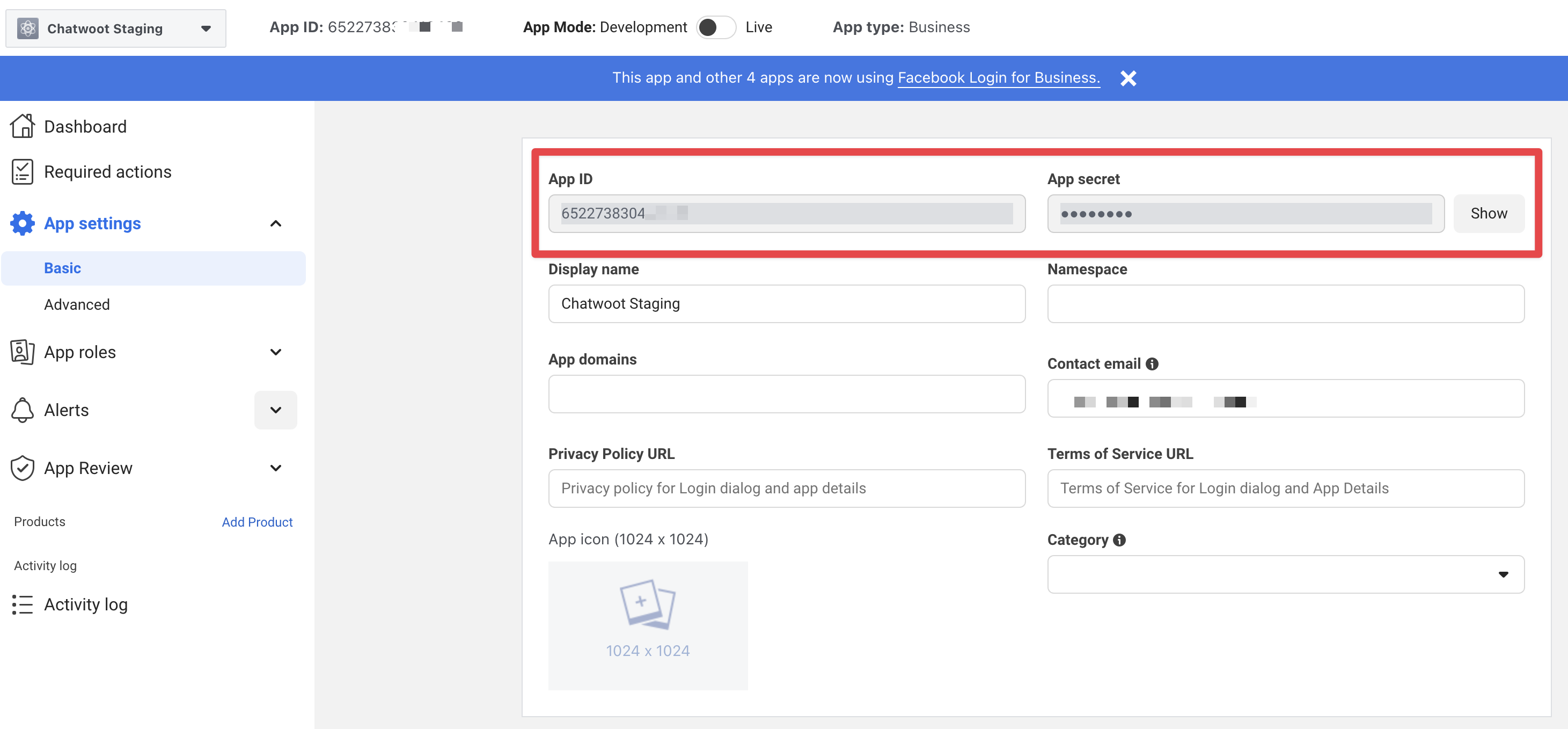The width and height of the screenshot is (1568, 729).
Task: Select the Basic settings item
Action: pyautogui.click(x=153, y=268)
